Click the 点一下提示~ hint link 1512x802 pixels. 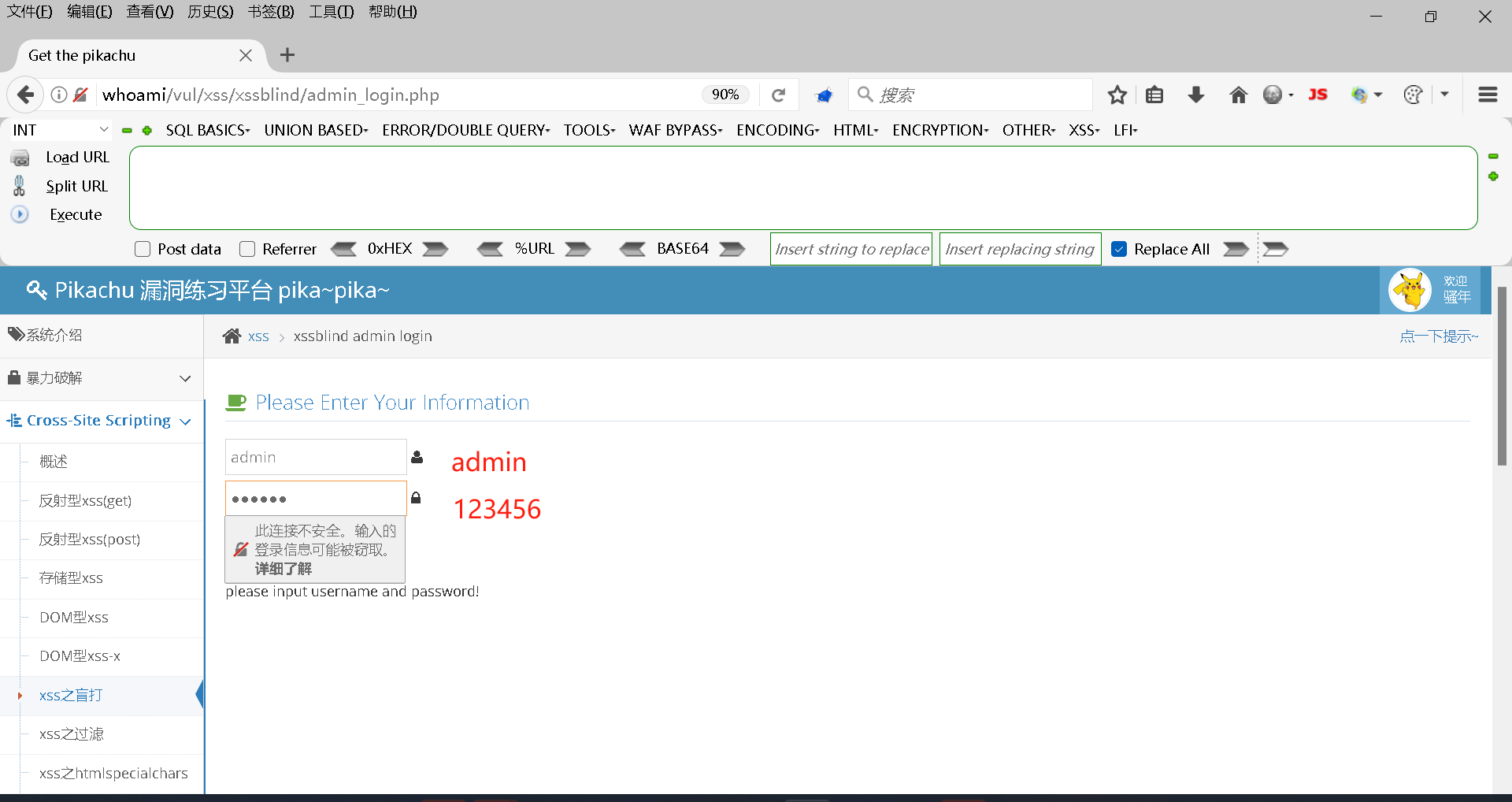[1439, 336]
